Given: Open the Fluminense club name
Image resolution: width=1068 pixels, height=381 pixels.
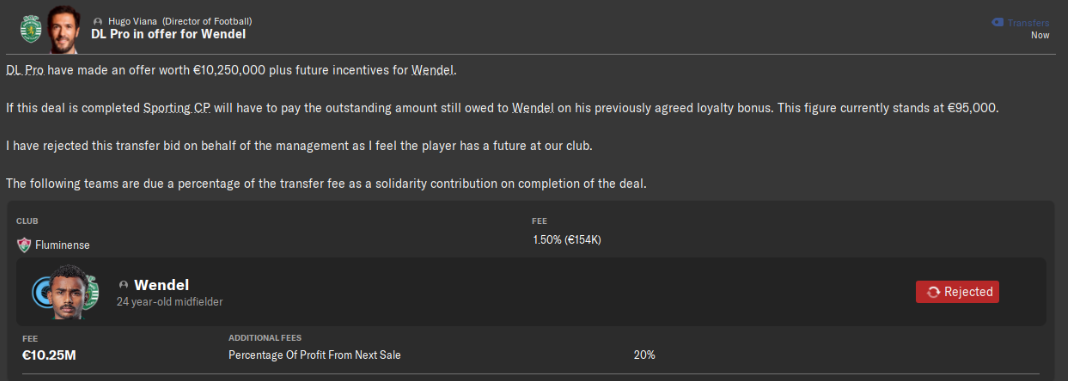Looking at the screenshot, I should 62,245.
